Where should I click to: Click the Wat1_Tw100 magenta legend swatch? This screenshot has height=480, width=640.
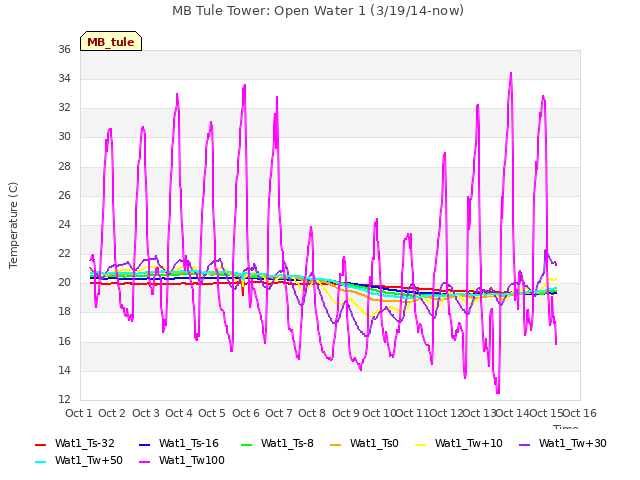click(144, 462)
